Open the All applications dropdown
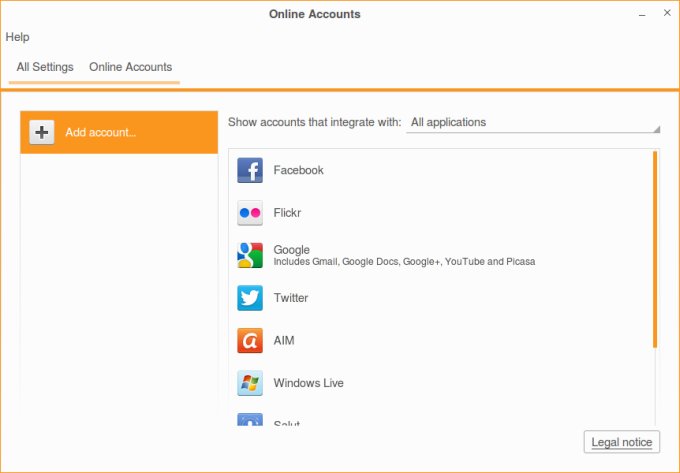Viewport: 680px width, 473px height. (x=533, y=123)
